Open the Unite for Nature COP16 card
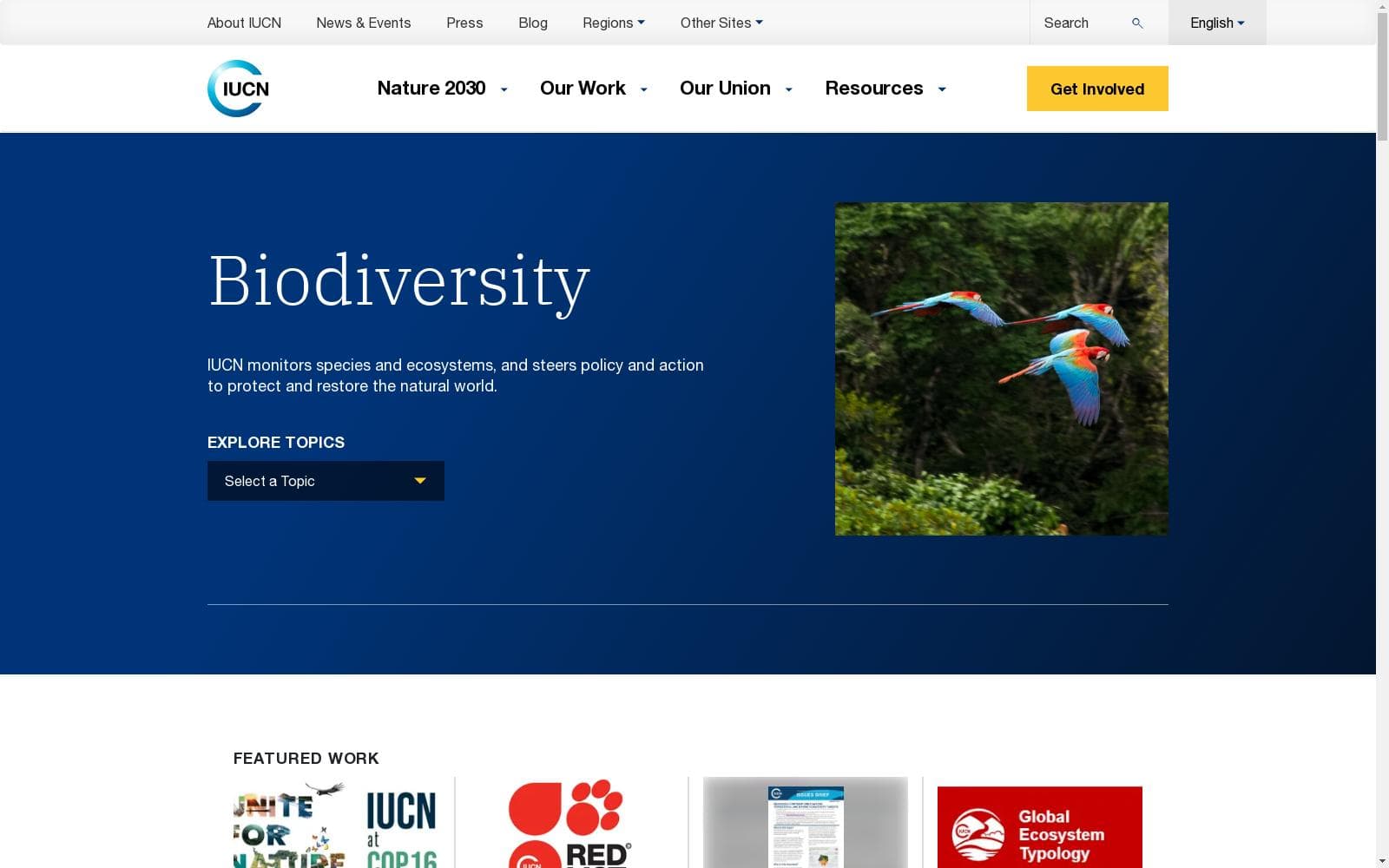Viewport: 1389px width, 868px height. click(335, 823)
